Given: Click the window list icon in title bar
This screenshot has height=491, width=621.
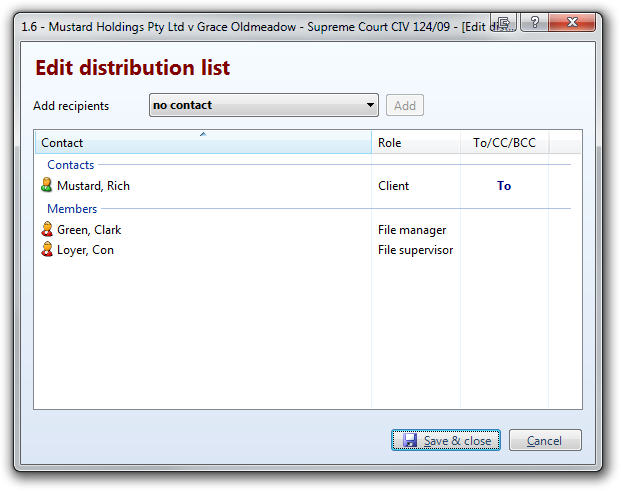Looking at the screenshot, I should 503,22.
